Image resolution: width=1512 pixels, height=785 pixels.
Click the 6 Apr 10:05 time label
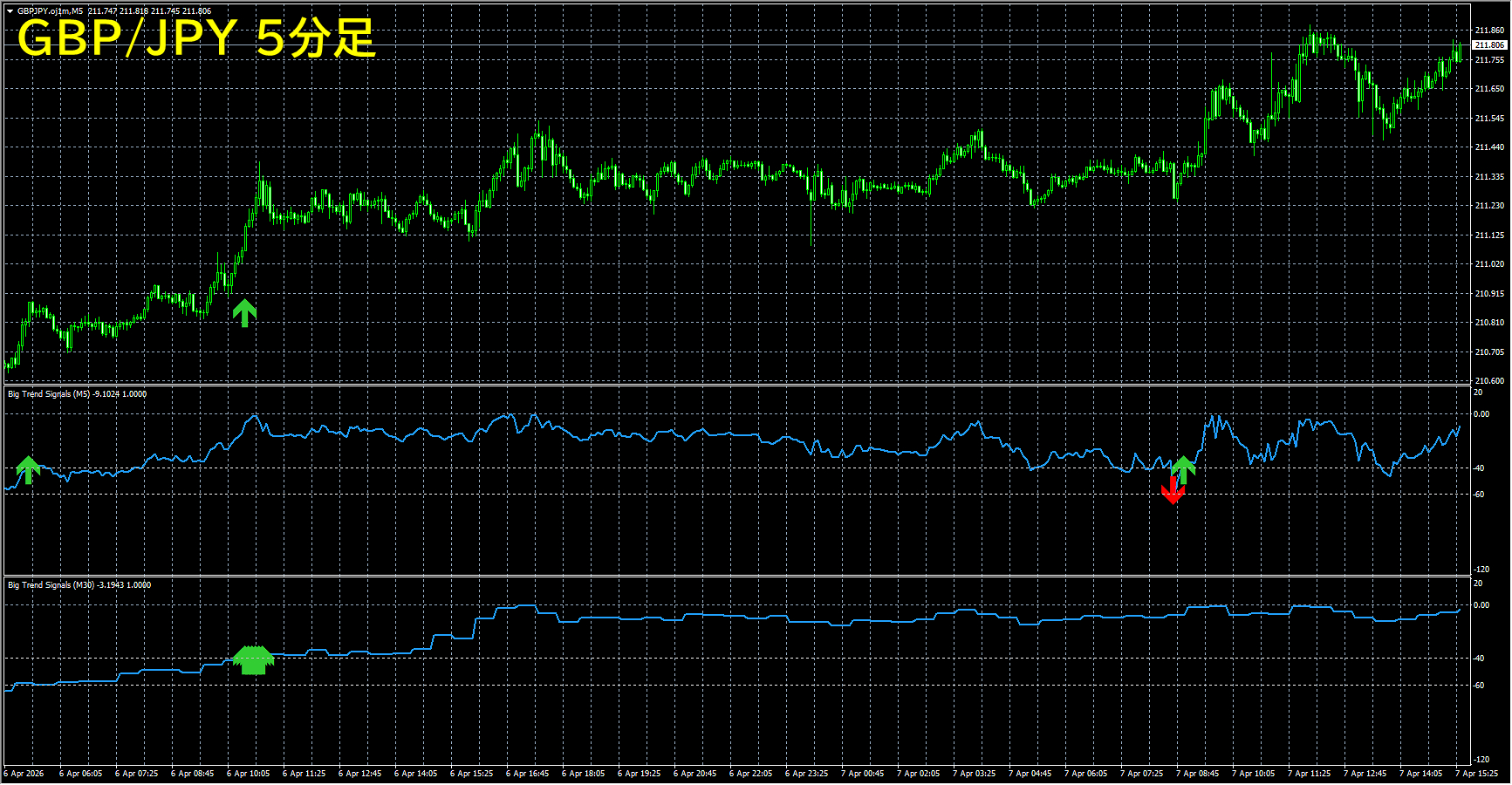[249, 774]
